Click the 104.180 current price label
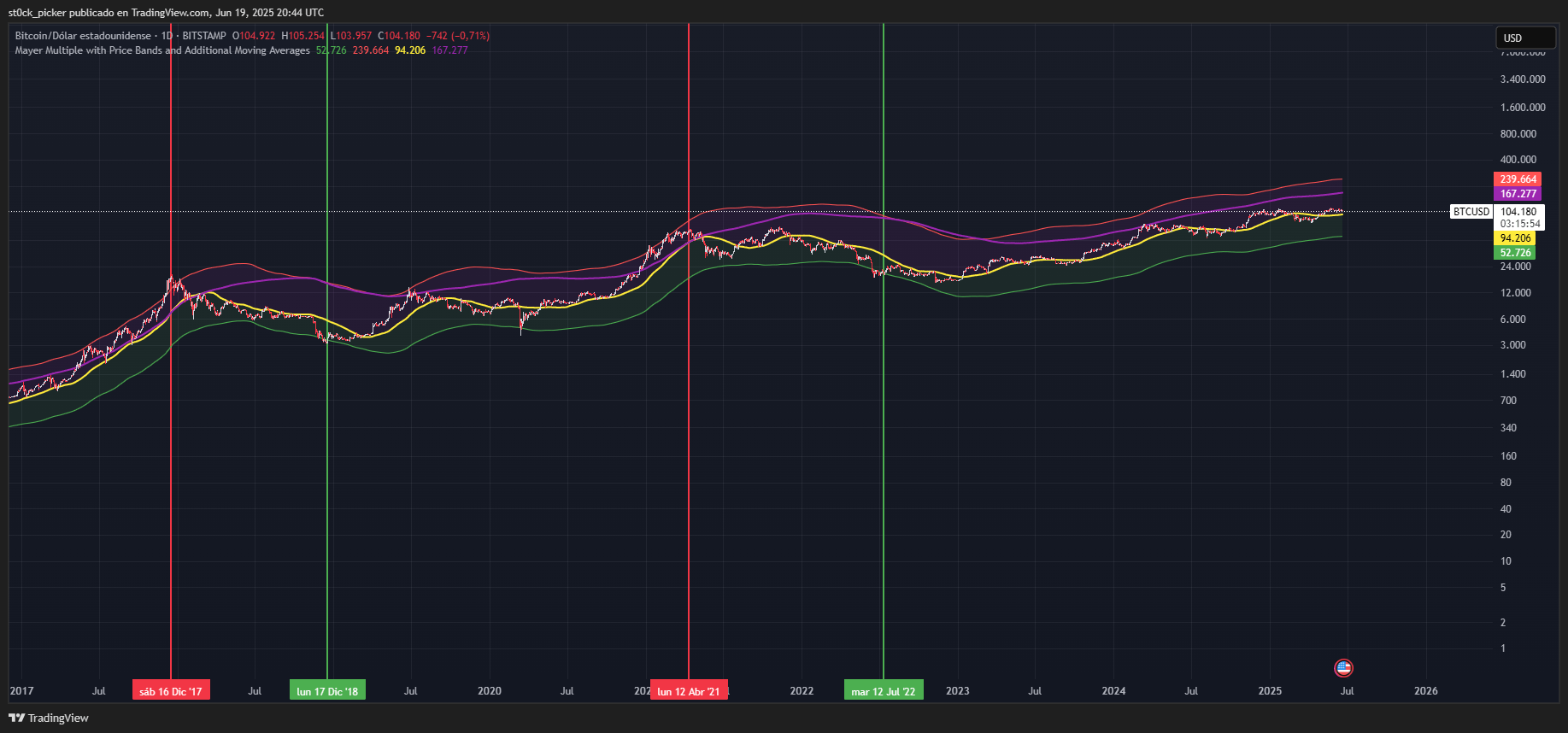 point(1519,212)
